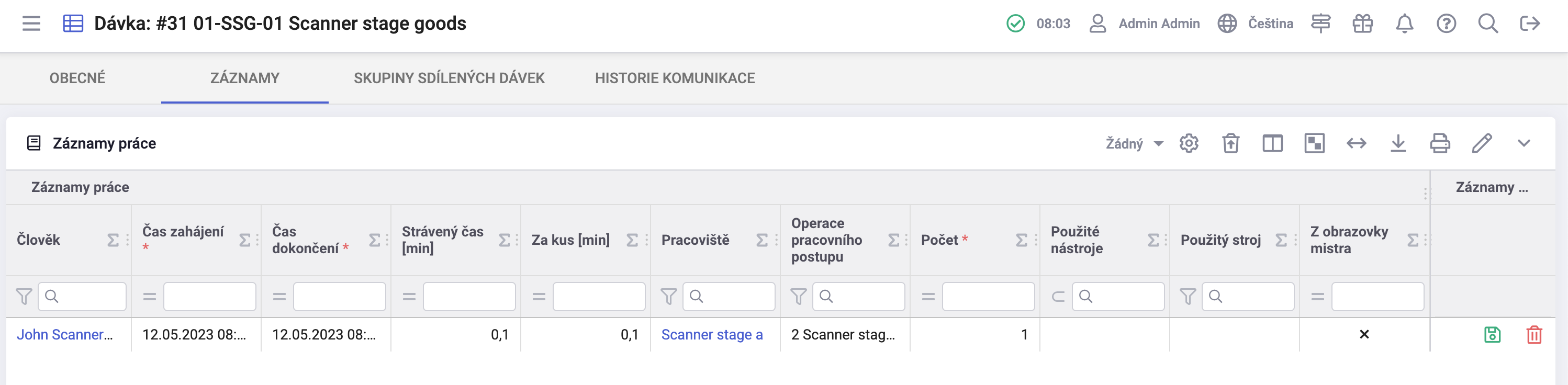Open Scanner stage a workplace link

pos(712,334)
